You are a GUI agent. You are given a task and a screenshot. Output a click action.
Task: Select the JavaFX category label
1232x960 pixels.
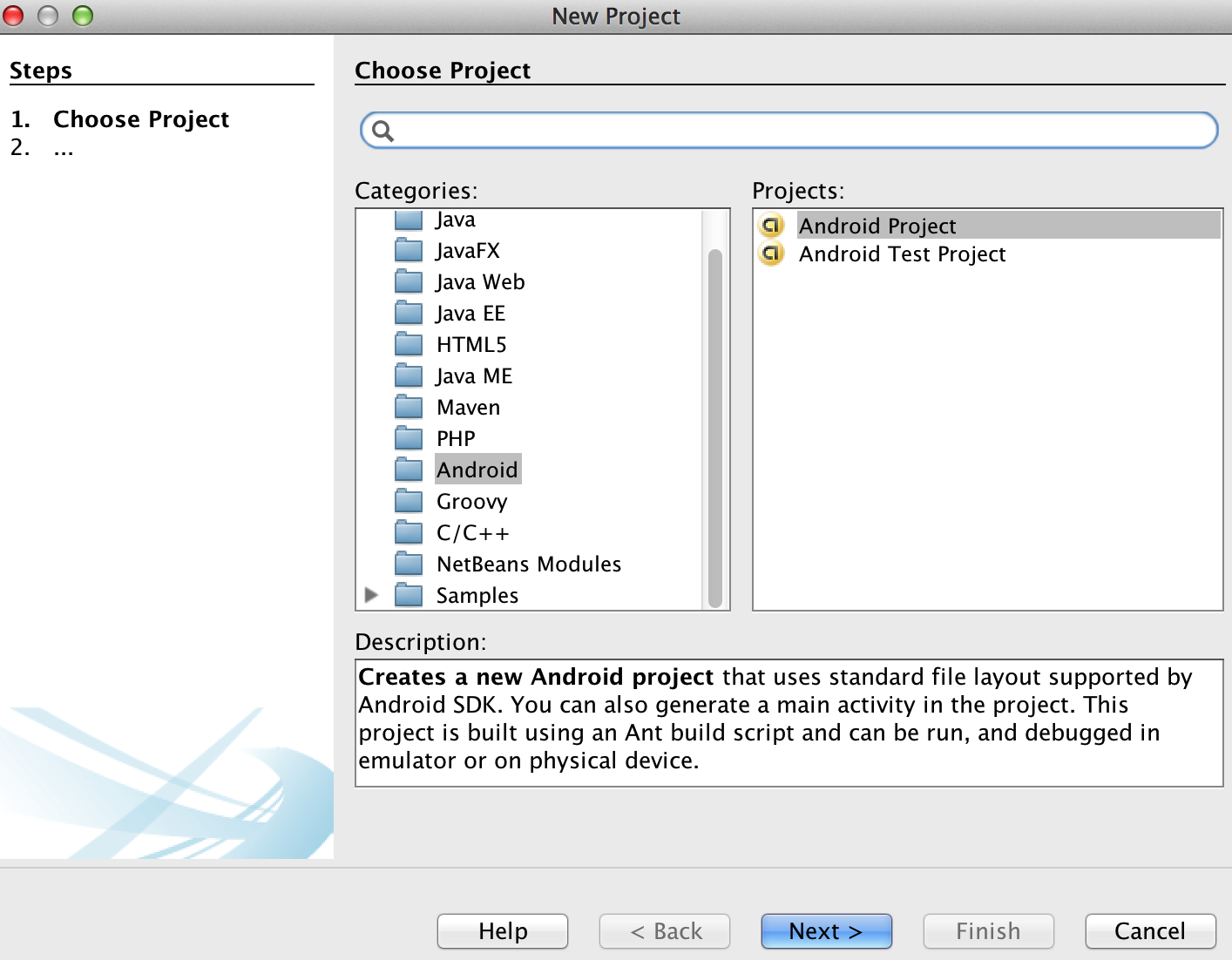click(468, 251)
